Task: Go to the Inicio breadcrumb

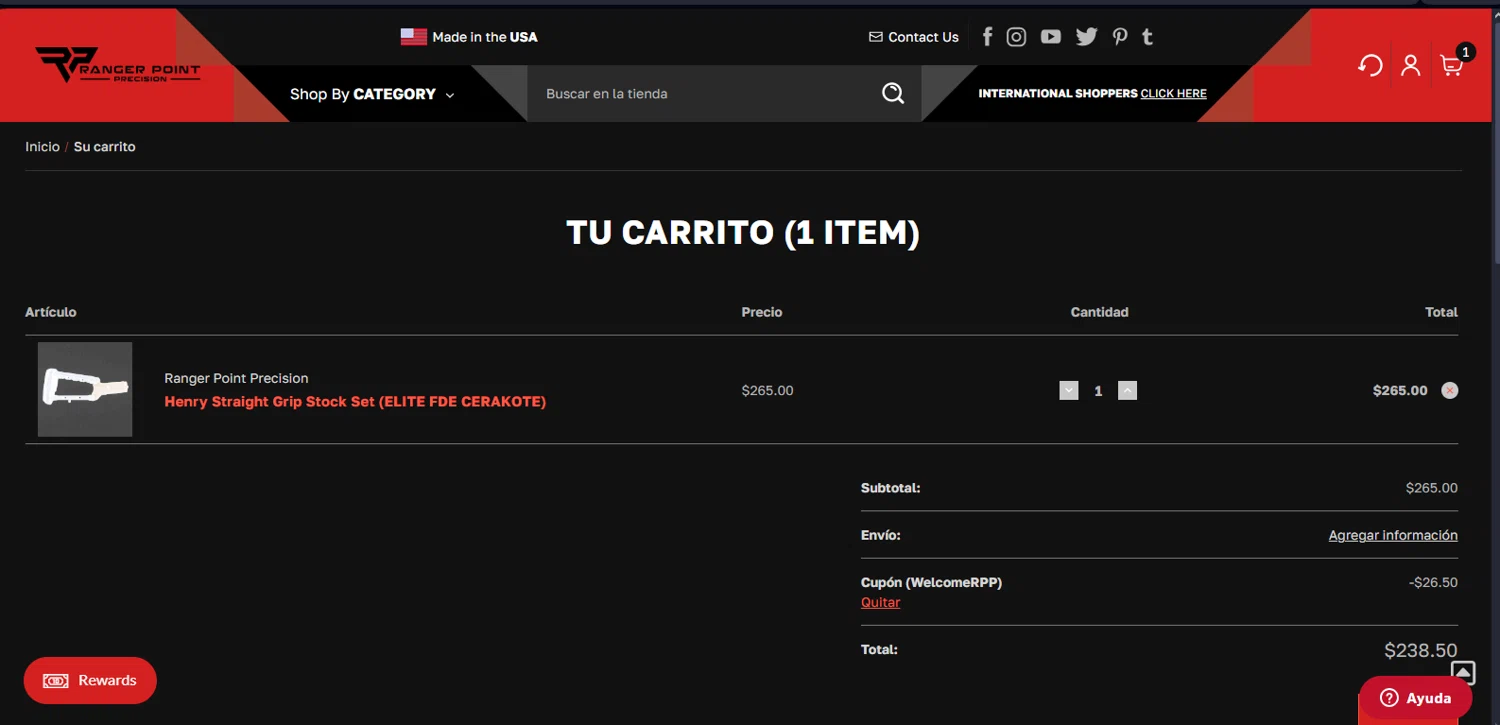Action: click(x=43, y=146)
